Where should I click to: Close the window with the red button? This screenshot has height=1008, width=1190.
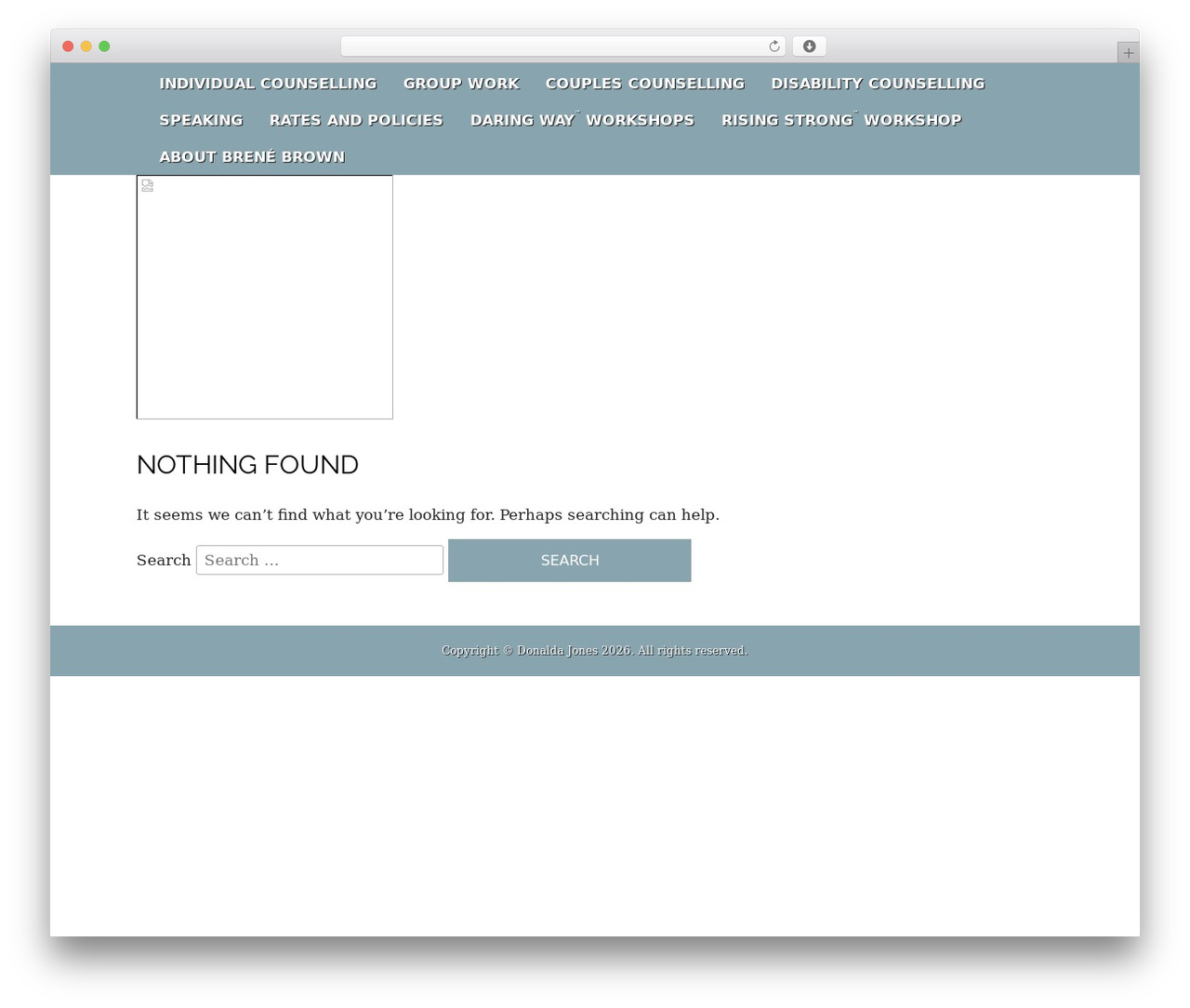pos(68,46)
